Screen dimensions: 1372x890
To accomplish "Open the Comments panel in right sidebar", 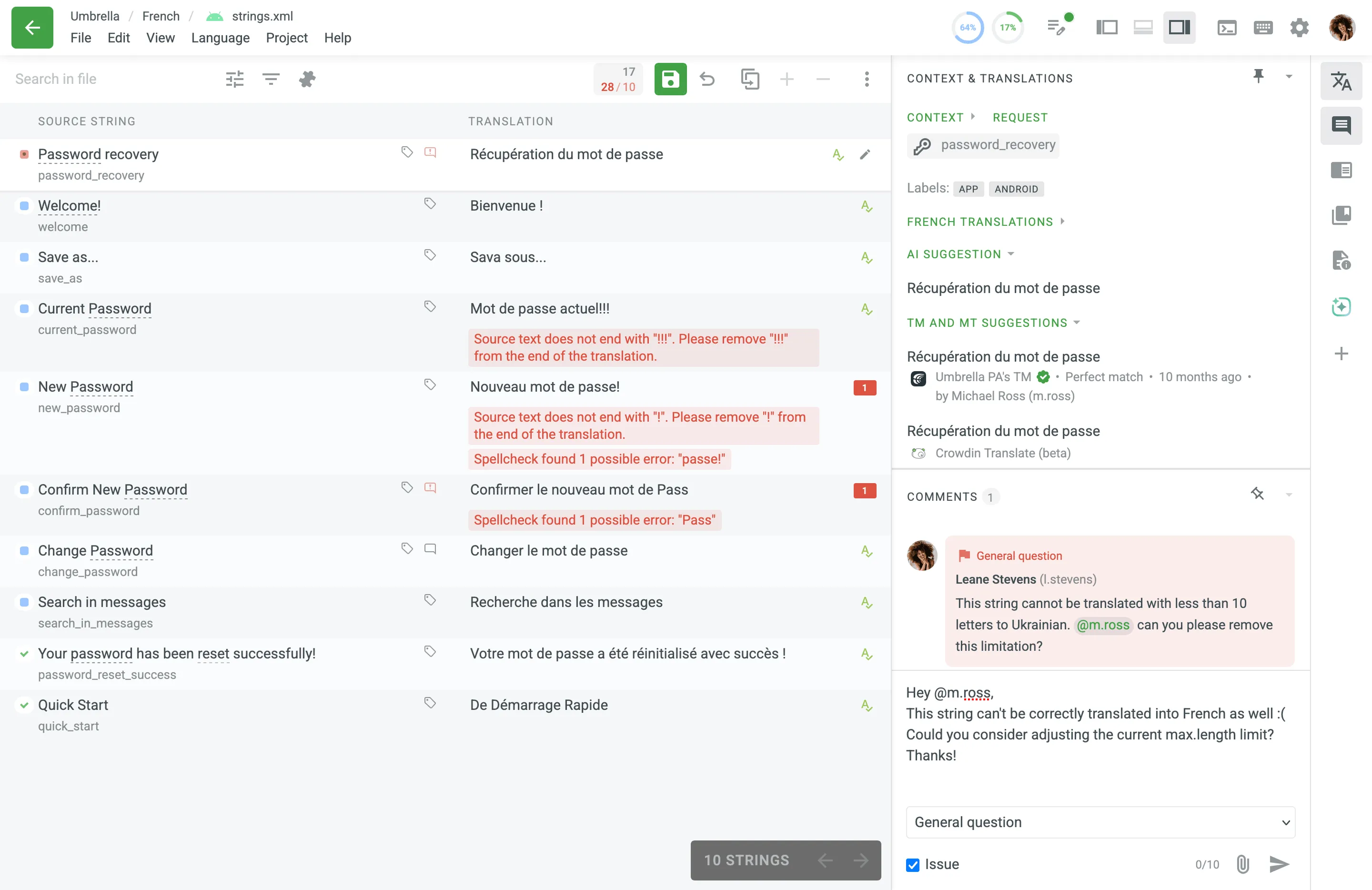I will (1342, 126).
